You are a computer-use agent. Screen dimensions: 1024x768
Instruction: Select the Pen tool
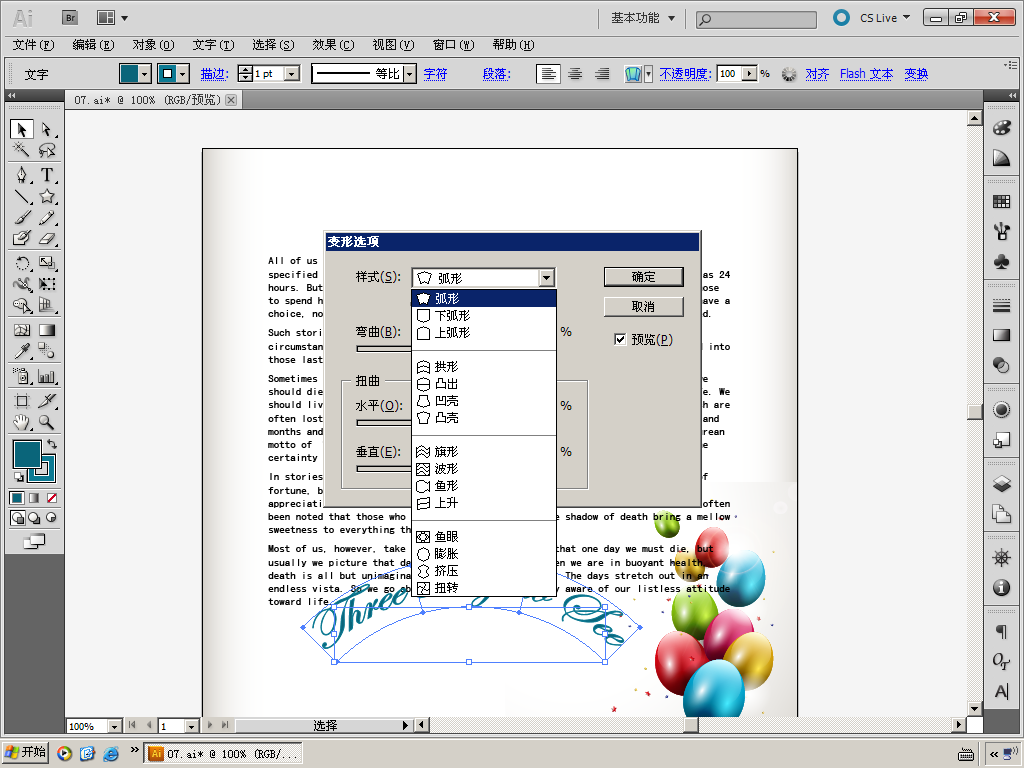coord(22,175)
